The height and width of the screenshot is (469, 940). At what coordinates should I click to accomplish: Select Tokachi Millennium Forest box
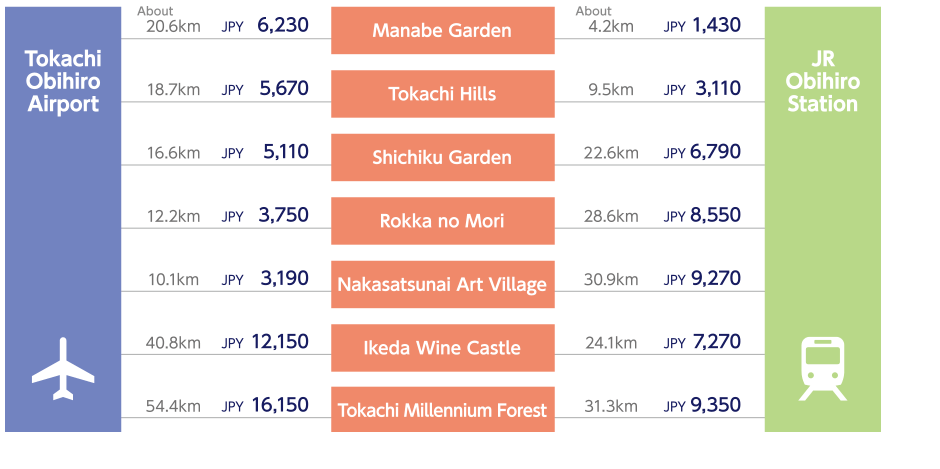click(x=442, y=410)
